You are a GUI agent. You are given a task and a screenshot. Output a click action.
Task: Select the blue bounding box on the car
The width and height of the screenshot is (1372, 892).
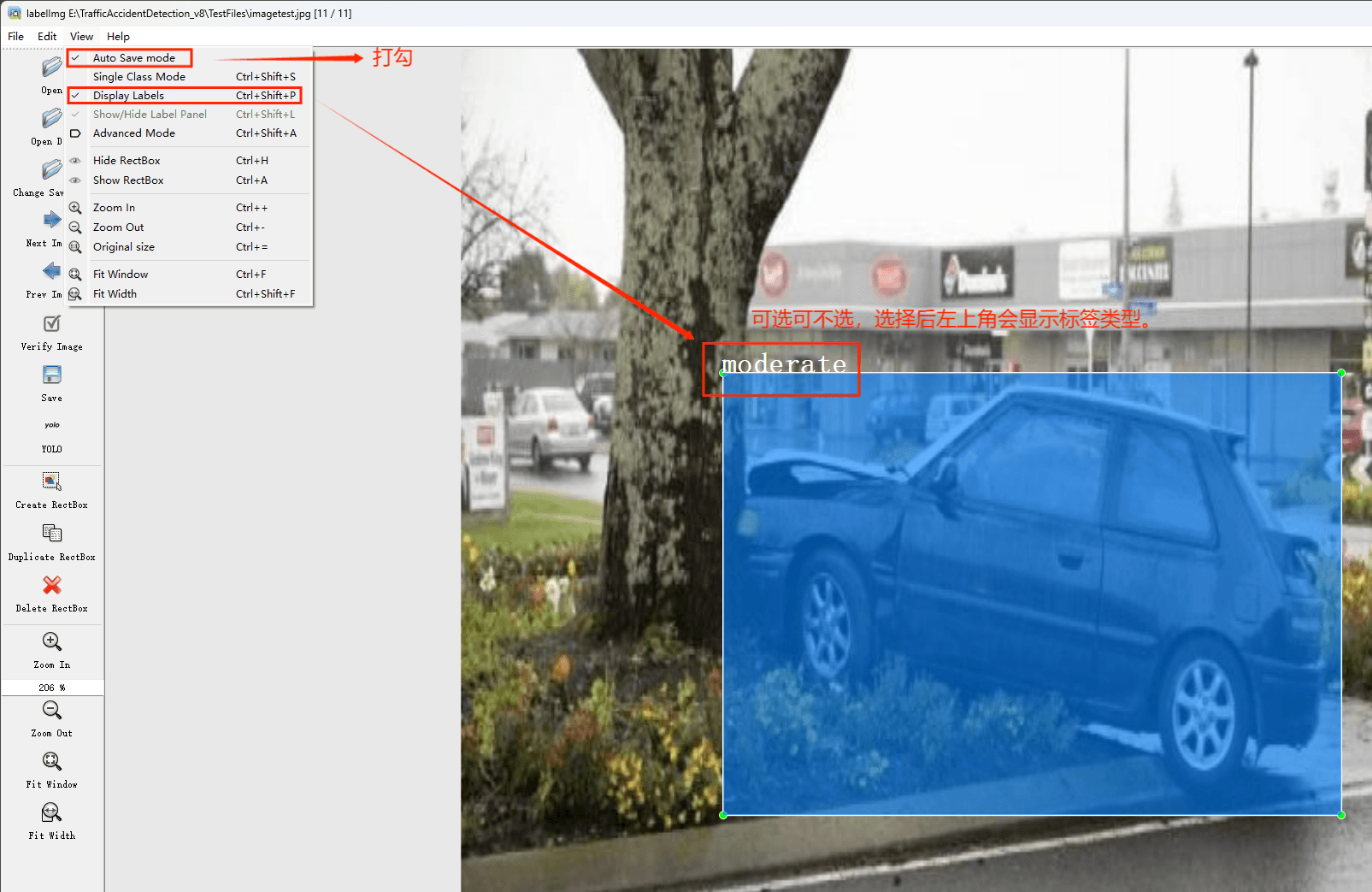tap(1031, 594)
